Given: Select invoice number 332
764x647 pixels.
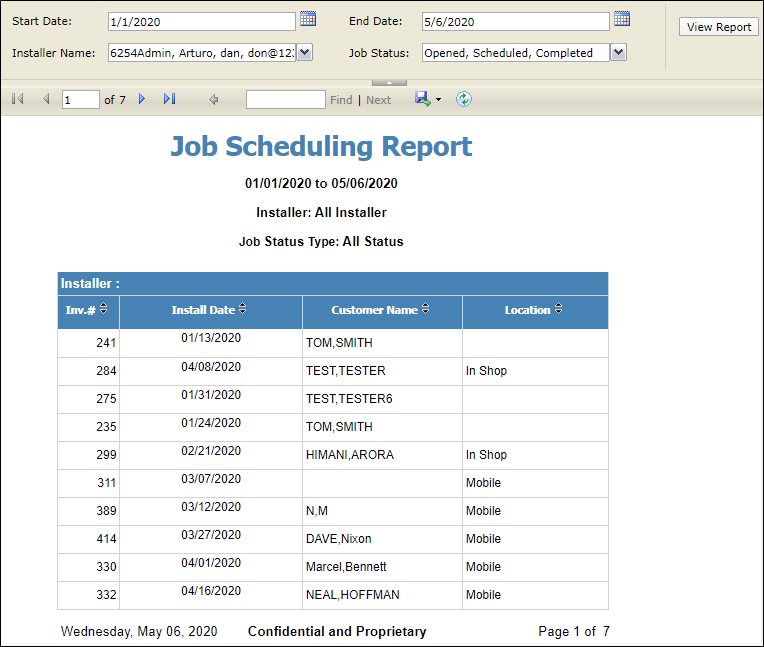Looking at the screenshot, I should coord(106,595).
